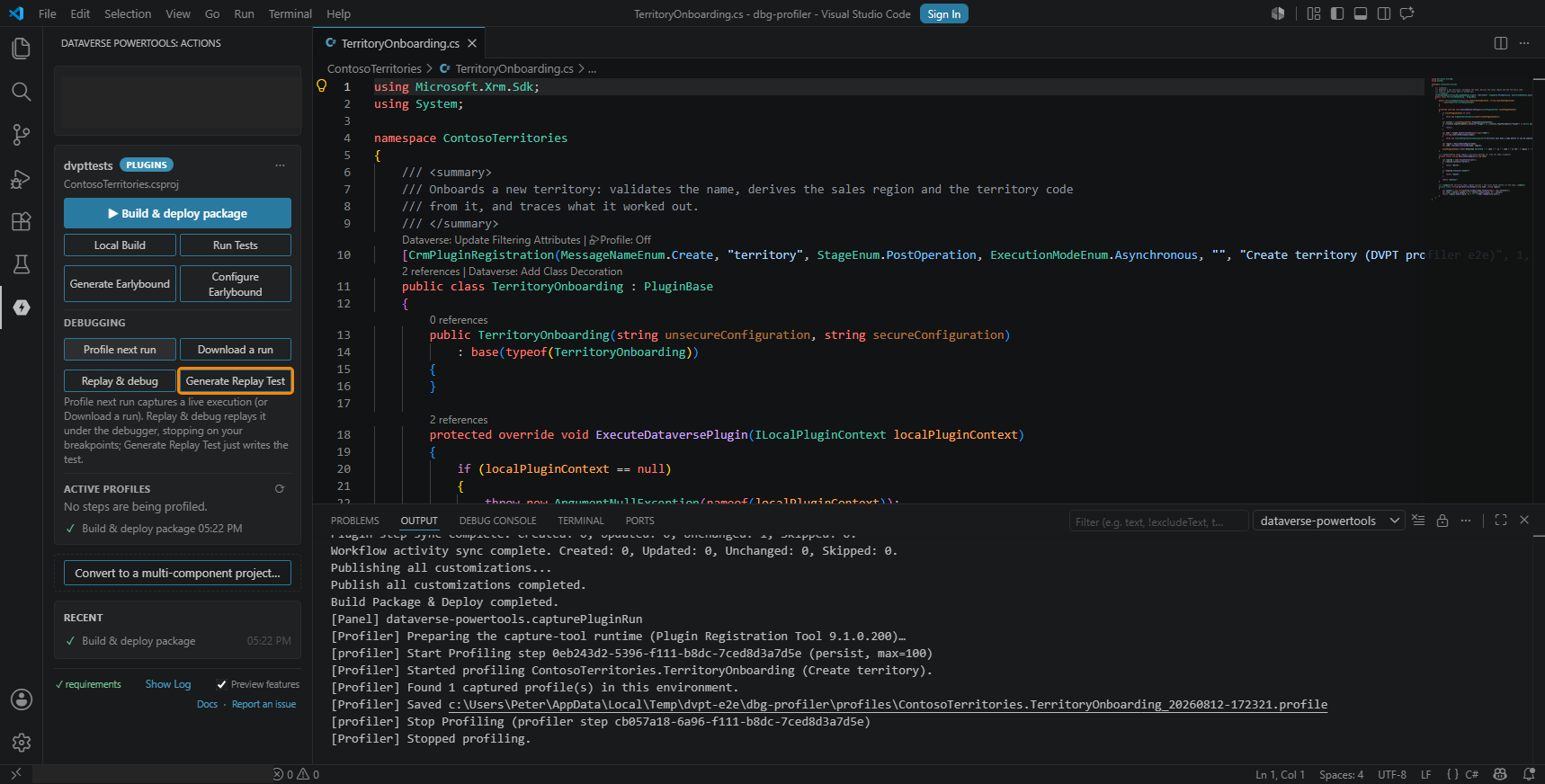Click the remote window indicator in status bar
1545x784 pixels.
pyautogui.click(x=16, y=774)
